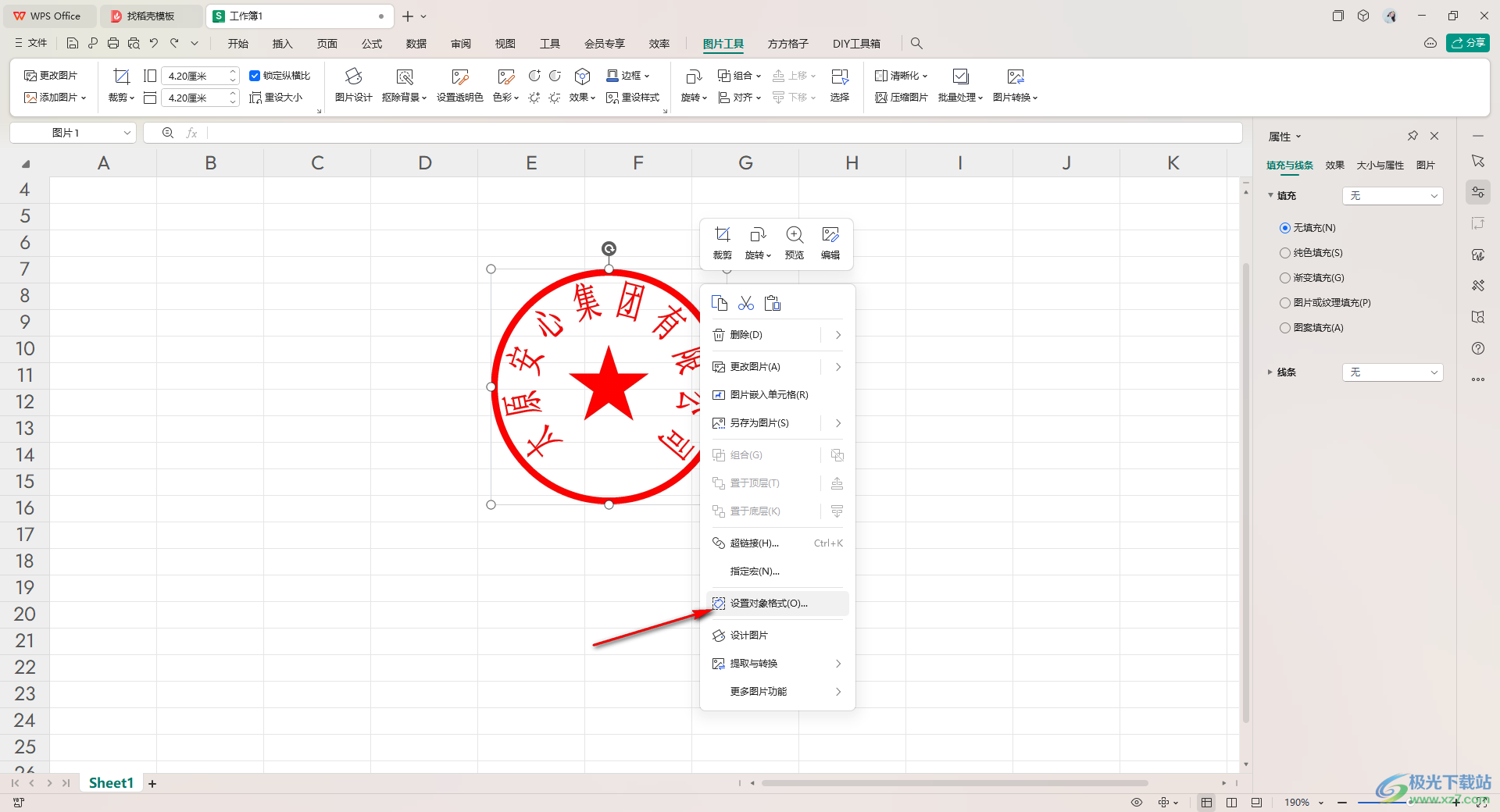Choose 设计图片 in context menu

tap(777, 636)
